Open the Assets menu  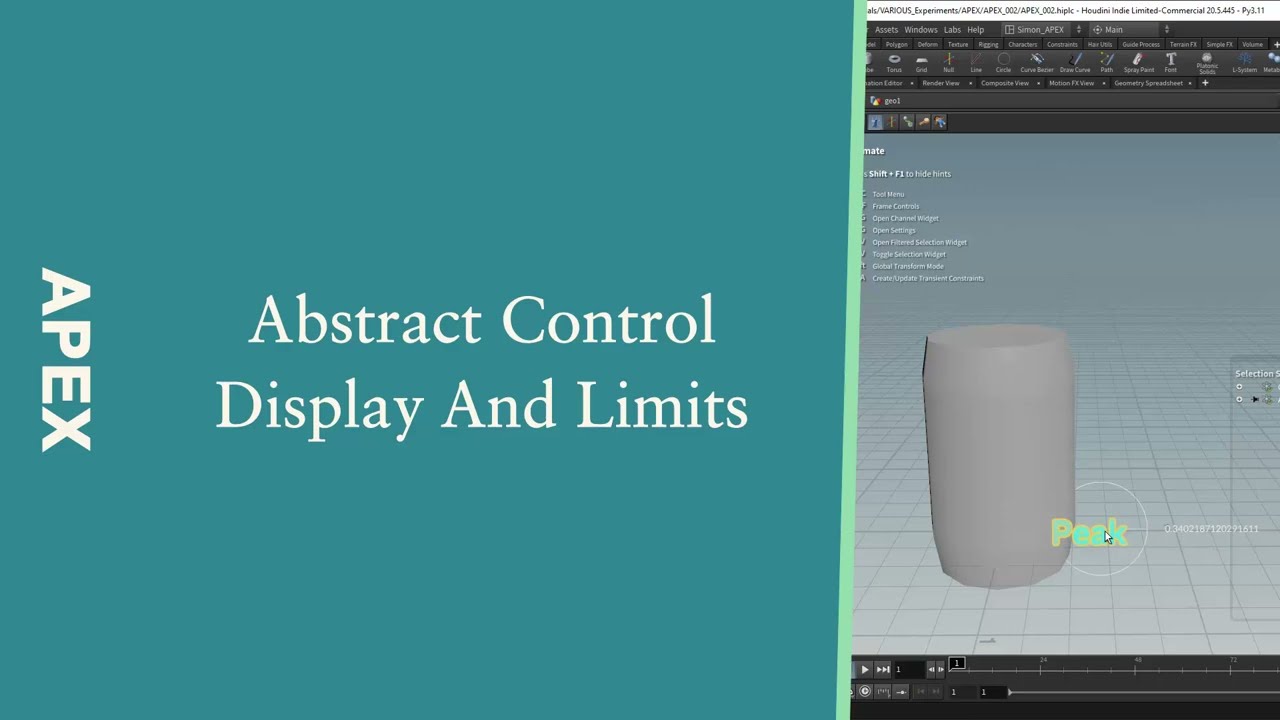click(x=886, y=30)
